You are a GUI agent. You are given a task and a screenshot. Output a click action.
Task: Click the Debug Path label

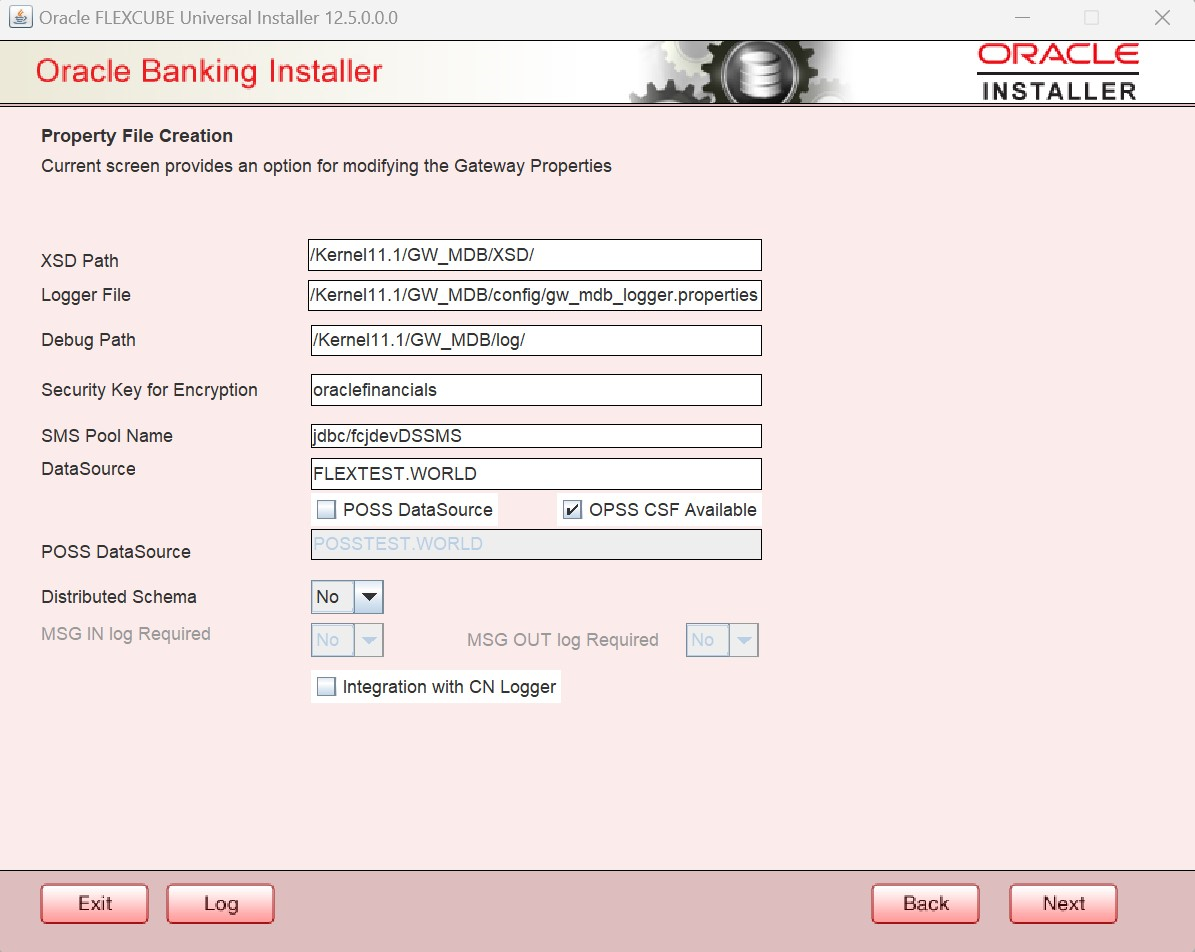[x=88, y=340]
